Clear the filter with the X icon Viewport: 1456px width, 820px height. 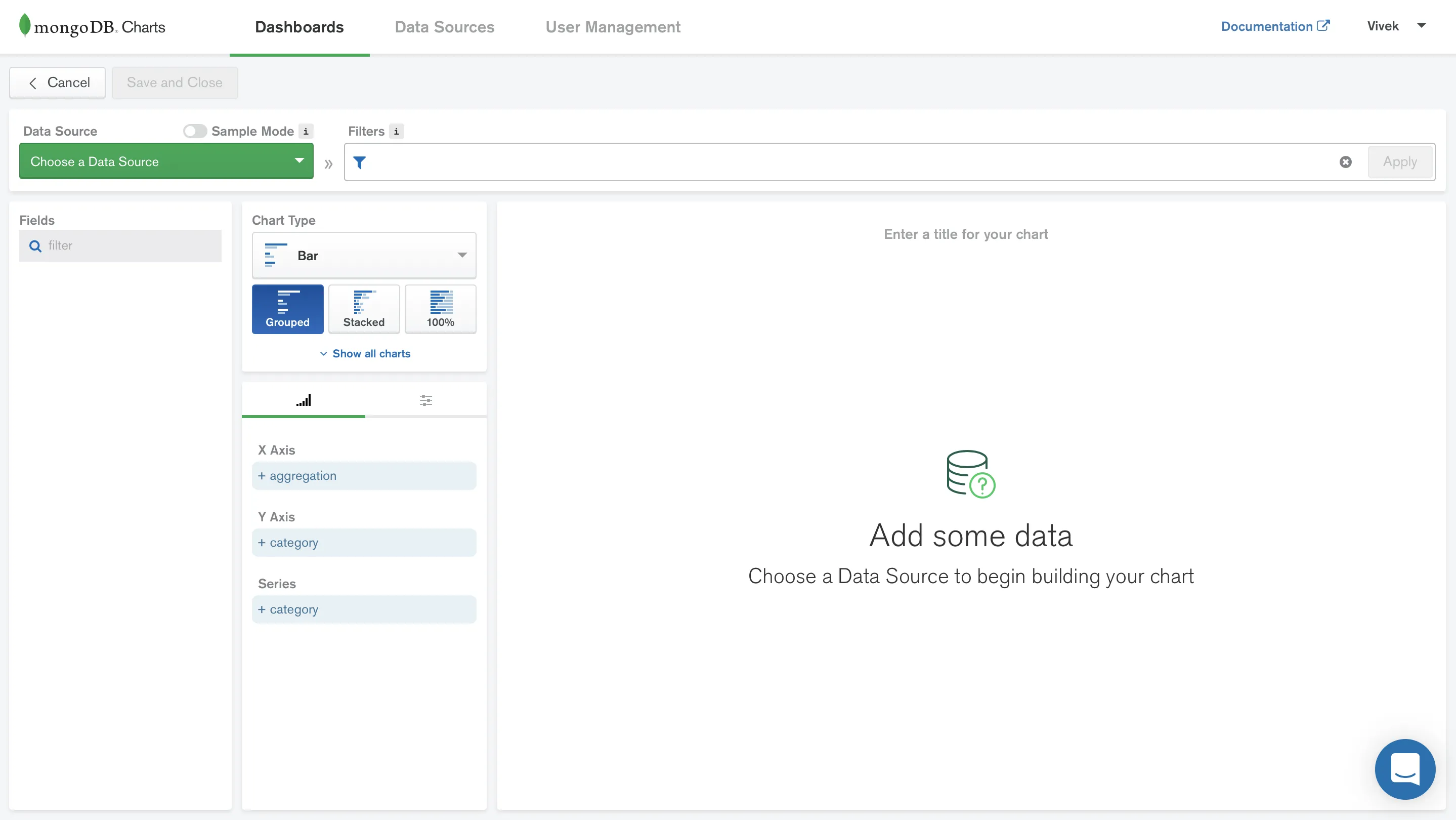coord(1345,162)
